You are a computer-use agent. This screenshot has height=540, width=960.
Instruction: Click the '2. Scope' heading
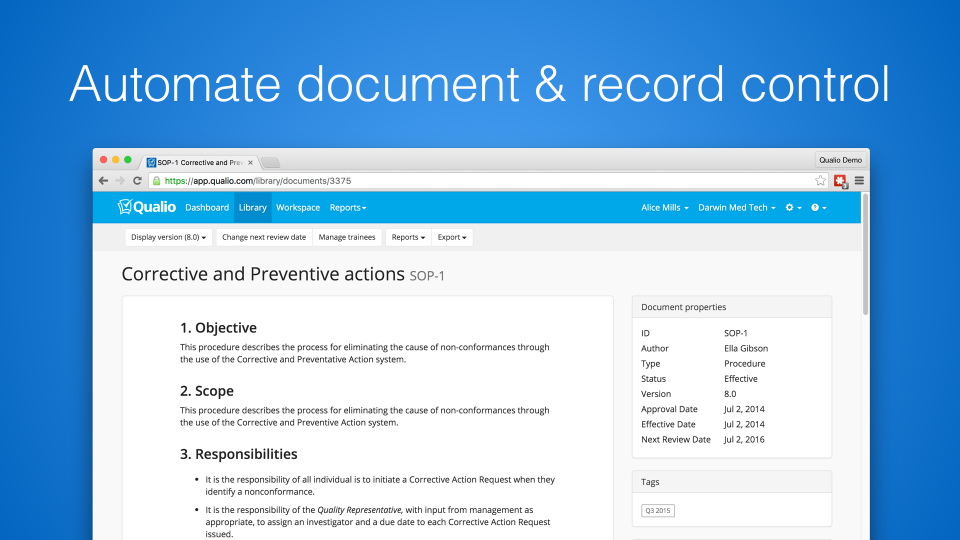[x=206, y=391]
